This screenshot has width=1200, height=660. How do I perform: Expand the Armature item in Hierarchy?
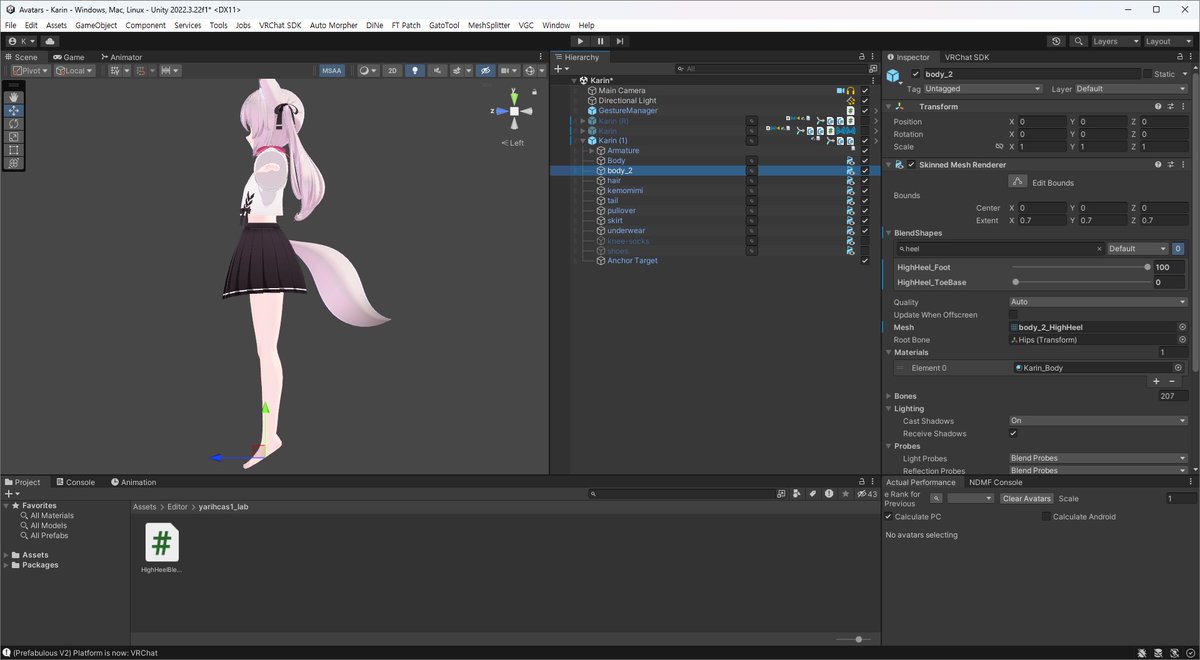592,151
